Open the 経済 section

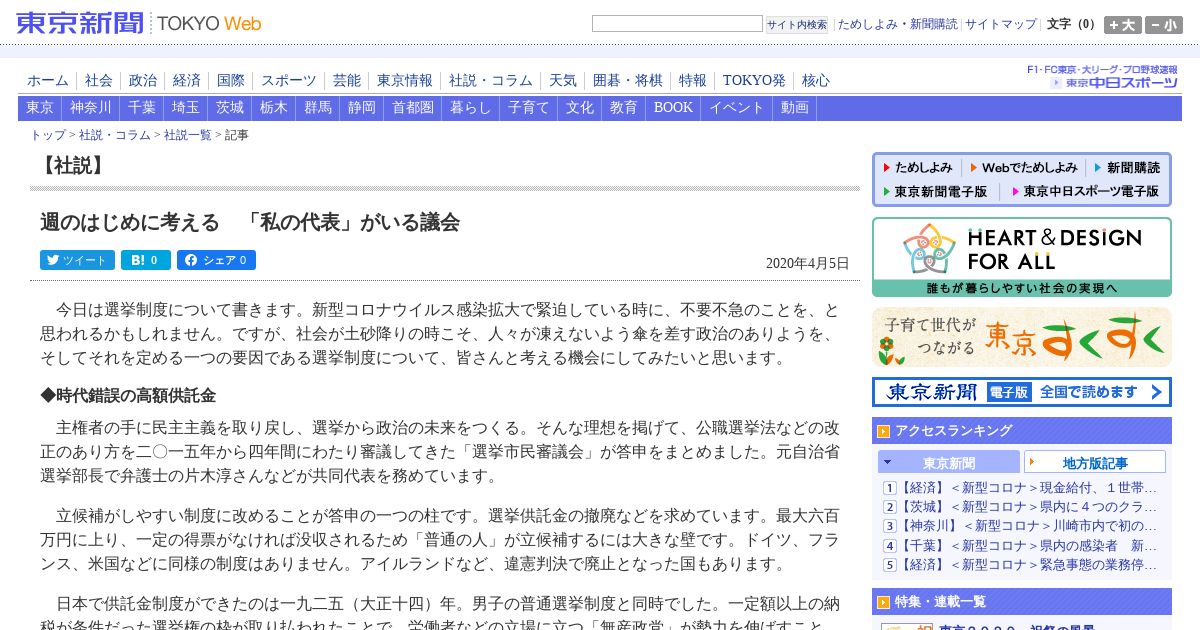coord(187,80)
